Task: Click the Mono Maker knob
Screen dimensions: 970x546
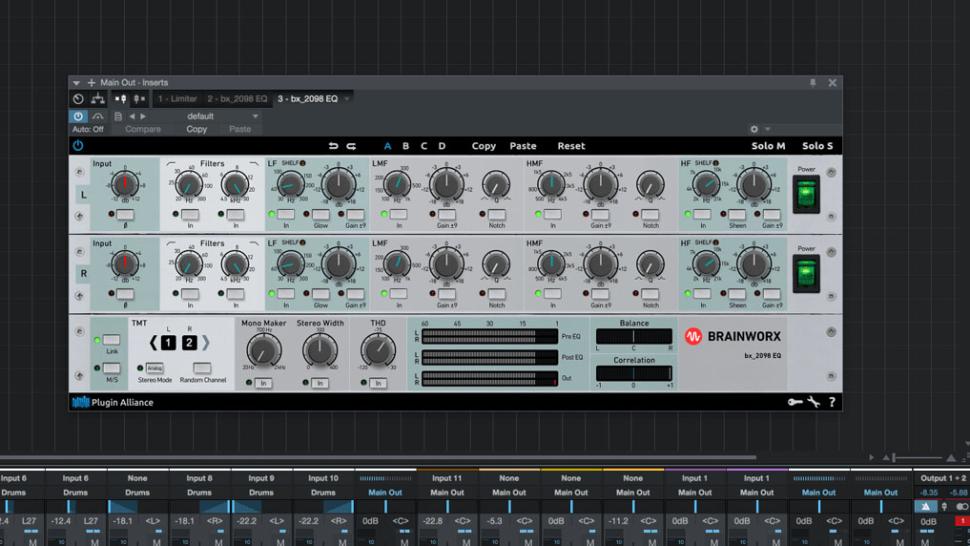Action: [x=264, y=351]
